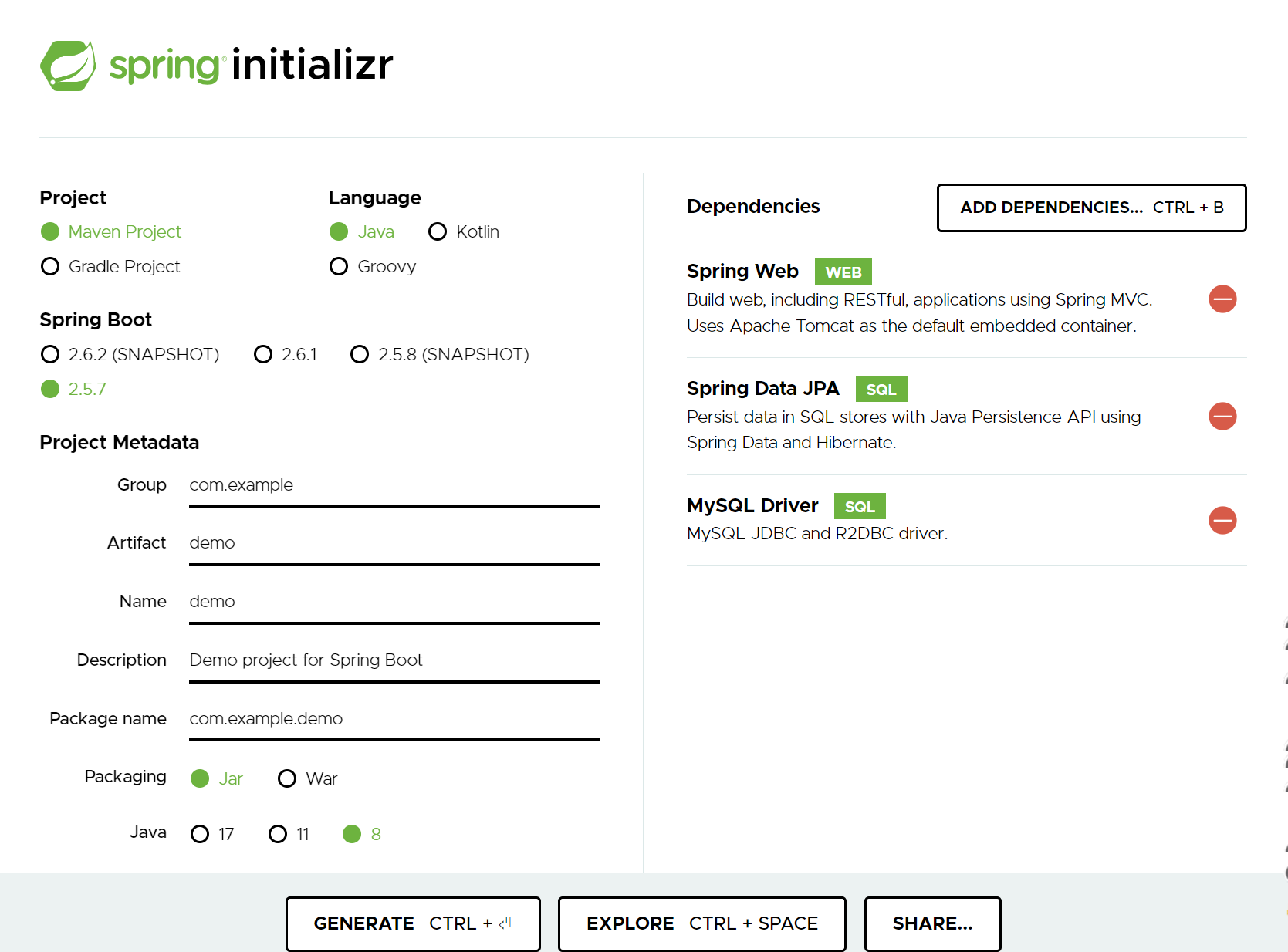
Task: Focus the Artifact input field
Action: click(x=394, y=545)
